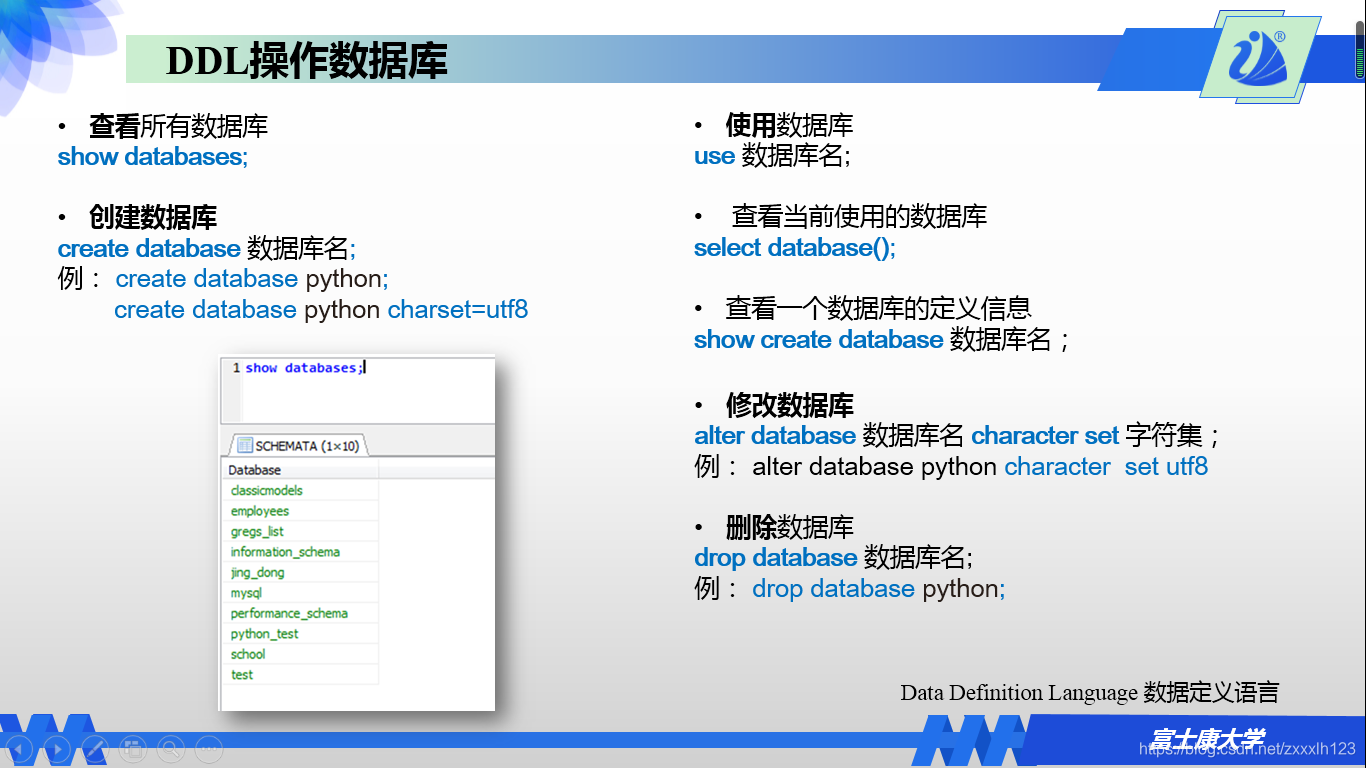Select the 'test' database row
Screen dimensions: 1366x768
click(x=300, y=675)
